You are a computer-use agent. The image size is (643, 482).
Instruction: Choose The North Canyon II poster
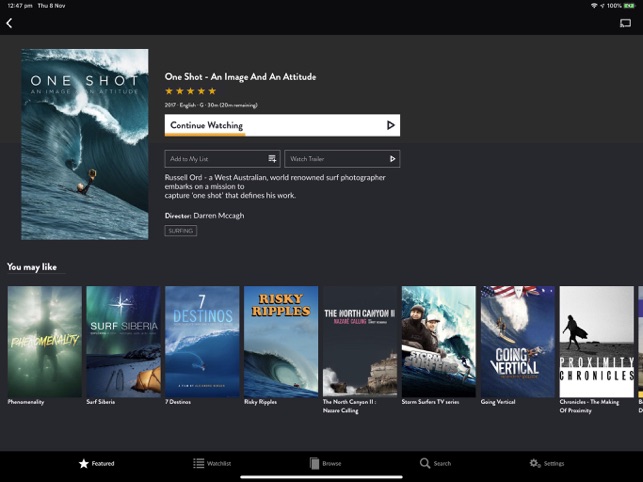pos(360,341)
